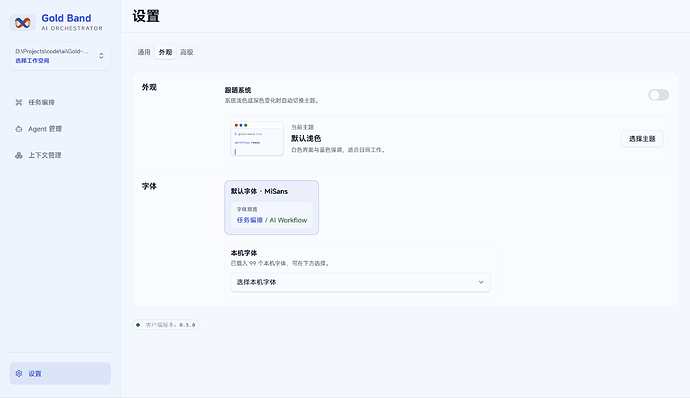Click the 设置 page title
This screenshot has height=398, width=690.
[x=146, y=16]
